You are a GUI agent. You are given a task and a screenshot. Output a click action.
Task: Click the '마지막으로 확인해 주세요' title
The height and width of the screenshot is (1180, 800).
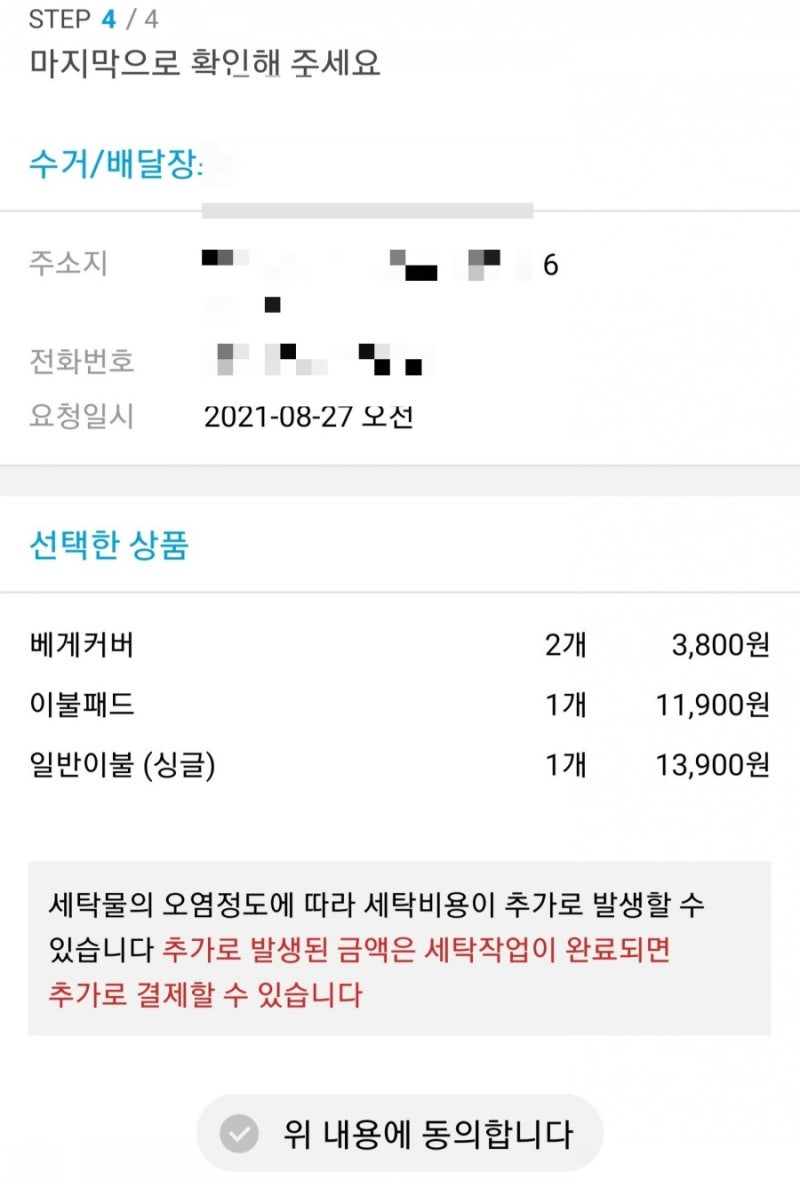point(205,62)
